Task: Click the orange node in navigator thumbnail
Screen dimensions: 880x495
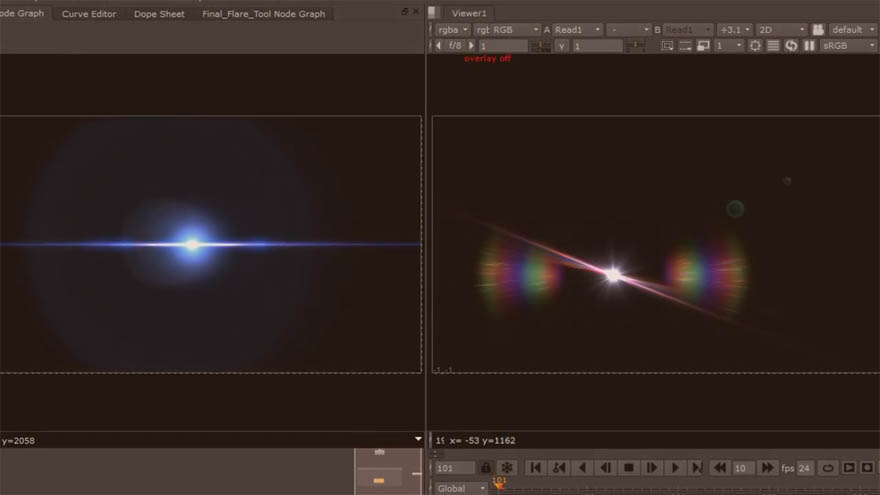Action: point(379,480)
